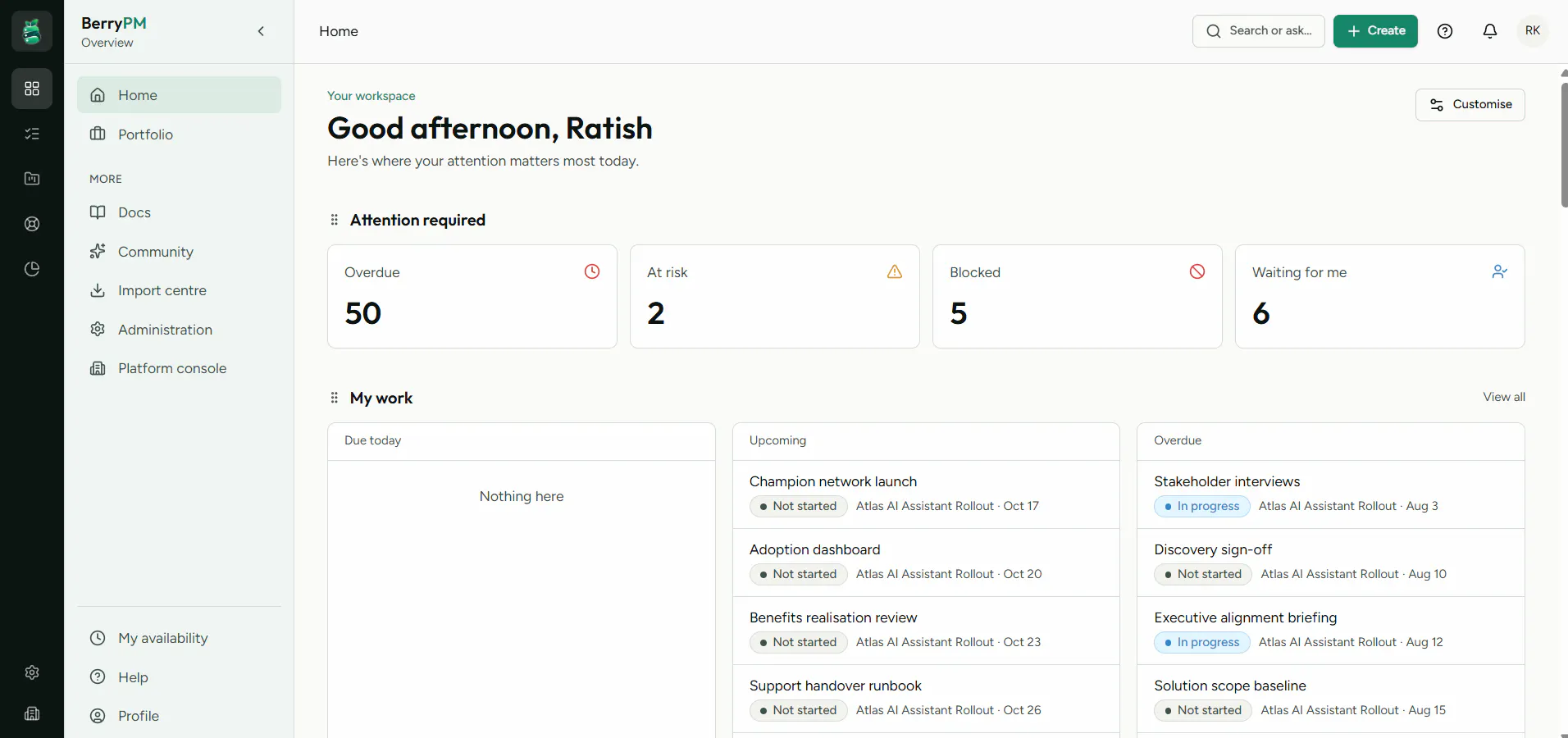Open Profile in the sidebar

(179, 716)
